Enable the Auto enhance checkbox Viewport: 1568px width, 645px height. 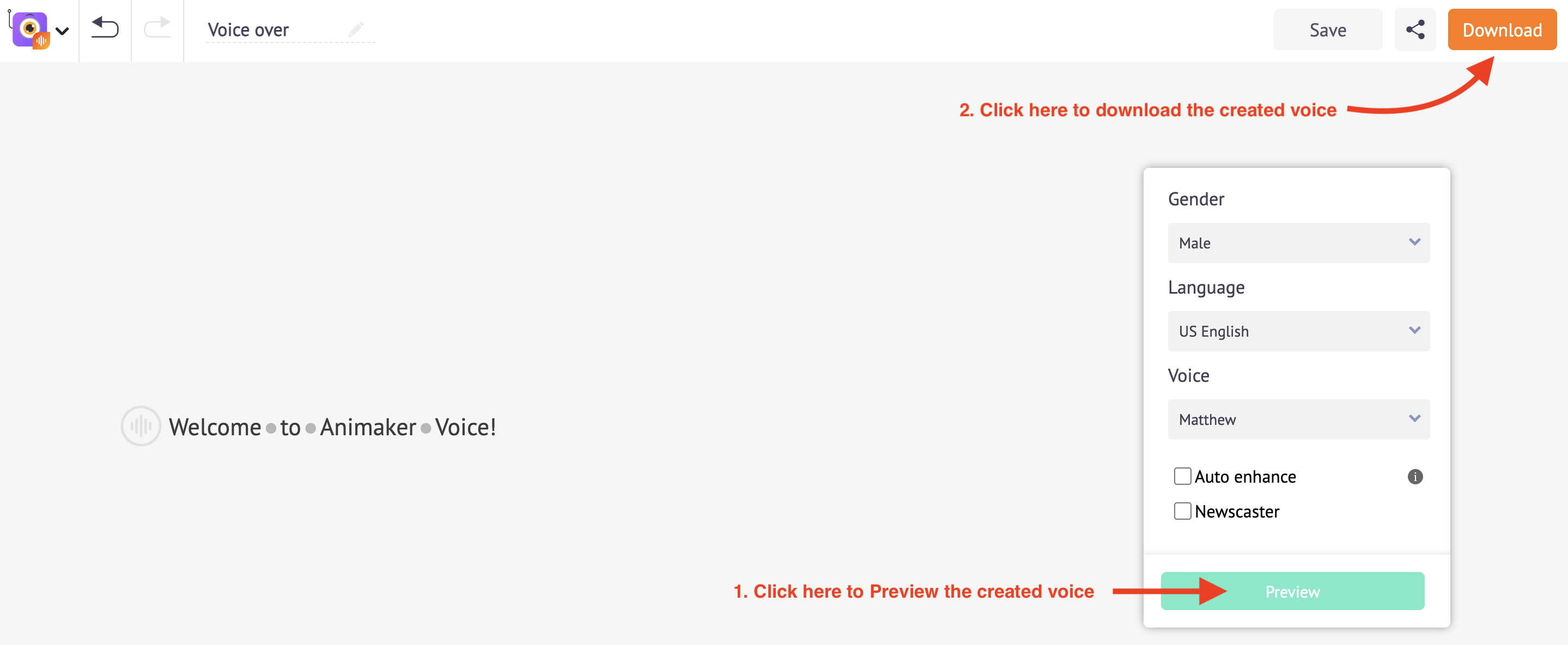coord(1182,476)
